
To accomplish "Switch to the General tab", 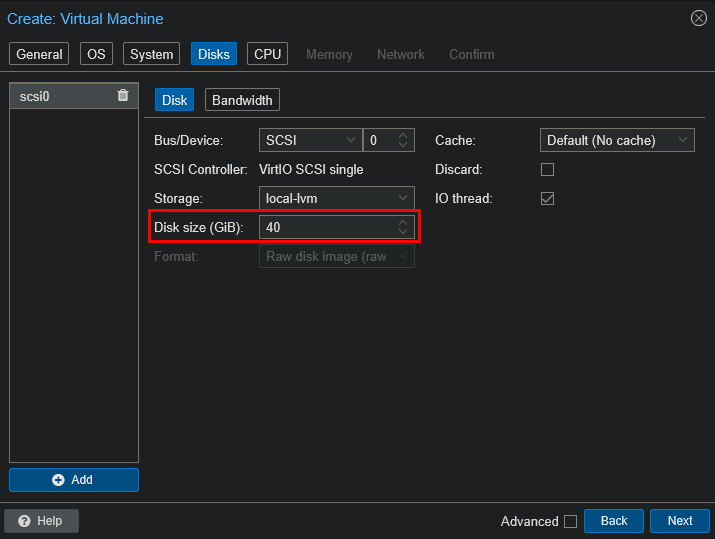I will click(x=40, y=54).
